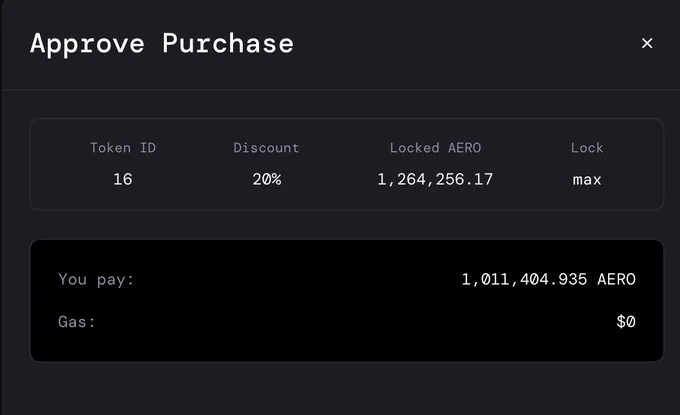This screenshot has height=415, width=680.
Task: Click the You pay label
Action: click(96, 279)
